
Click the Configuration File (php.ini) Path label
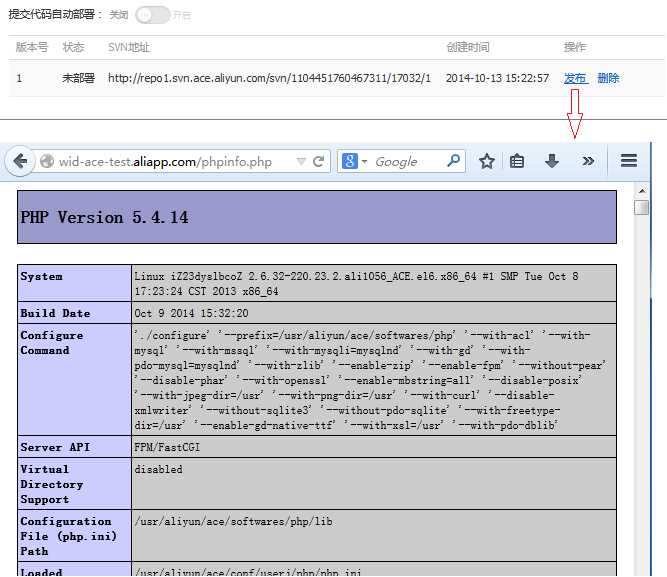[x=68, y=536]
